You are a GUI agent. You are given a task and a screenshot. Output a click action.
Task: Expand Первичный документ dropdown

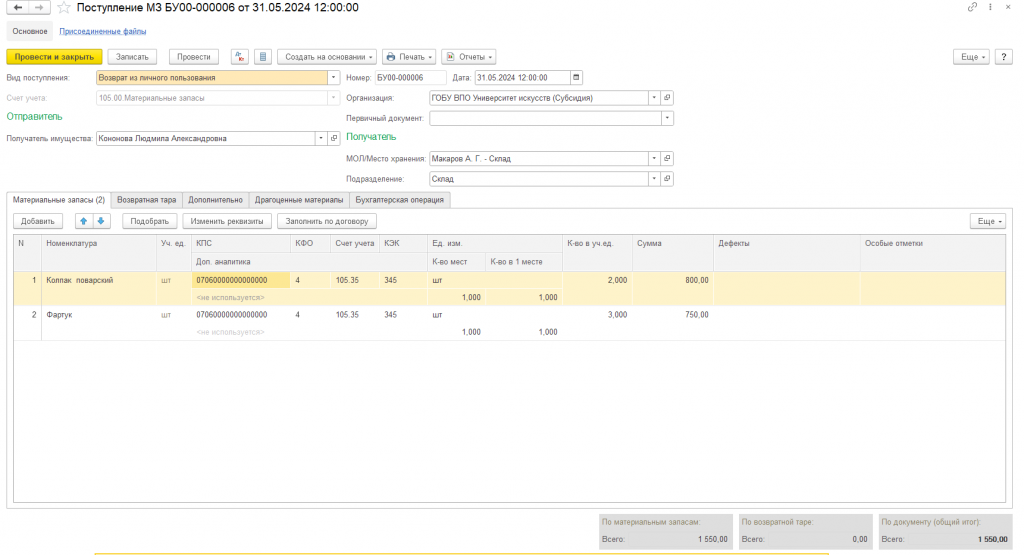click(x=667, y=118)
